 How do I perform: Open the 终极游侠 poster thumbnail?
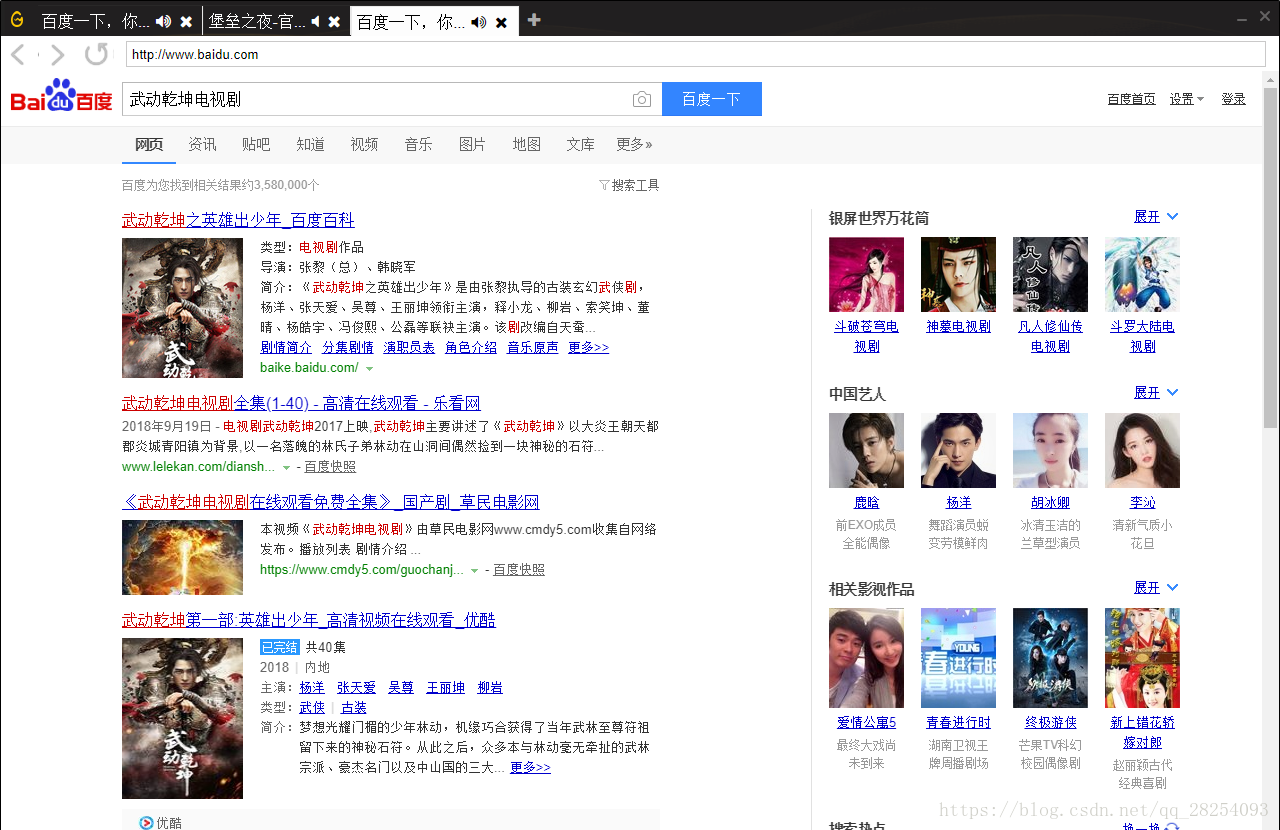click(x=1050, y=658)
